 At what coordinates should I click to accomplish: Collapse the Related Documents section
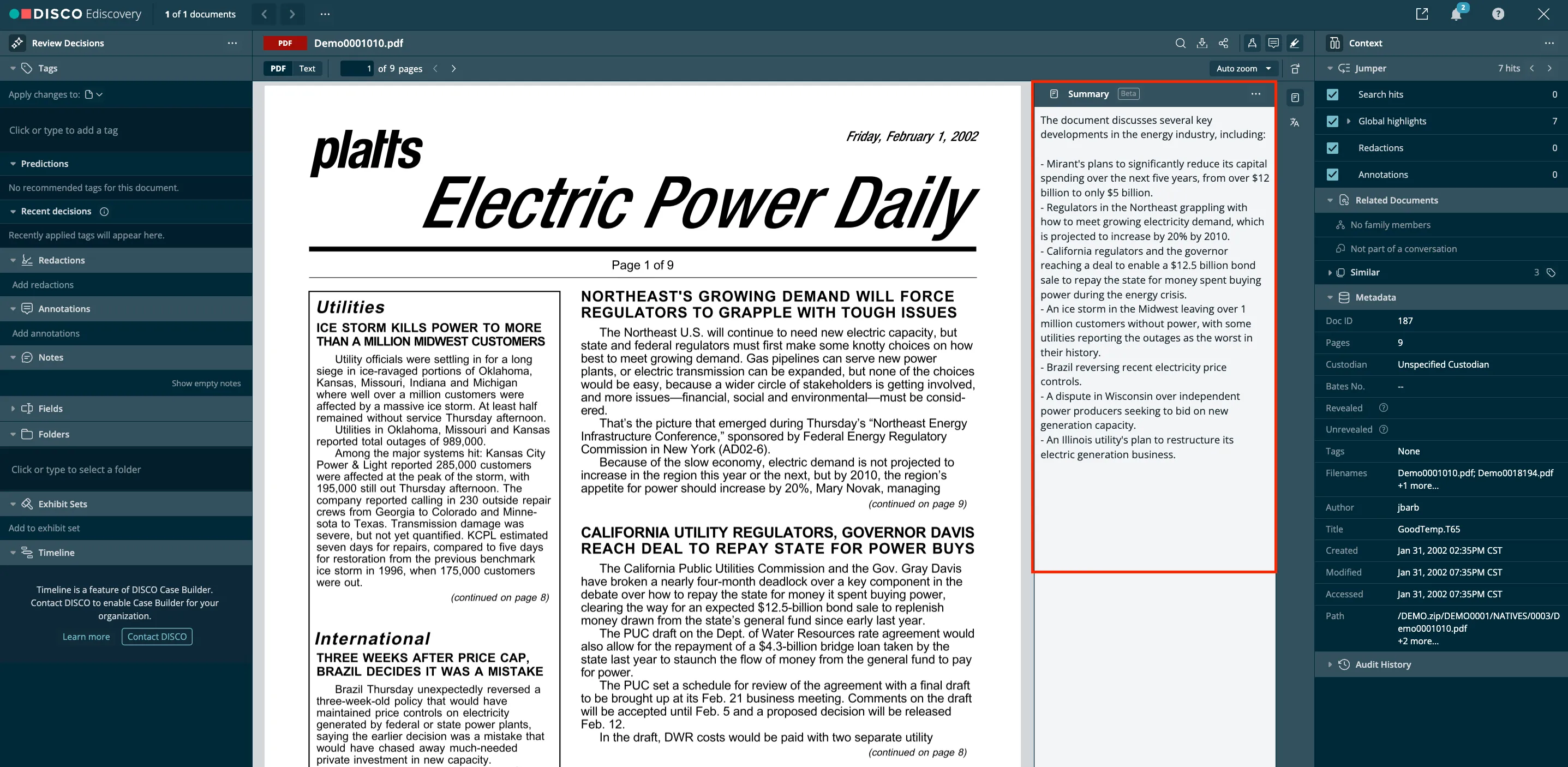(1330, 200)
